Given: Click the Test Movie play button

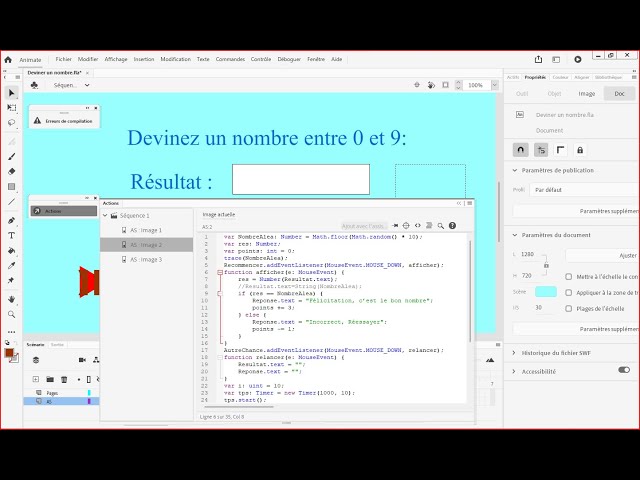Looking at the screenshot, I should (578, 60).
